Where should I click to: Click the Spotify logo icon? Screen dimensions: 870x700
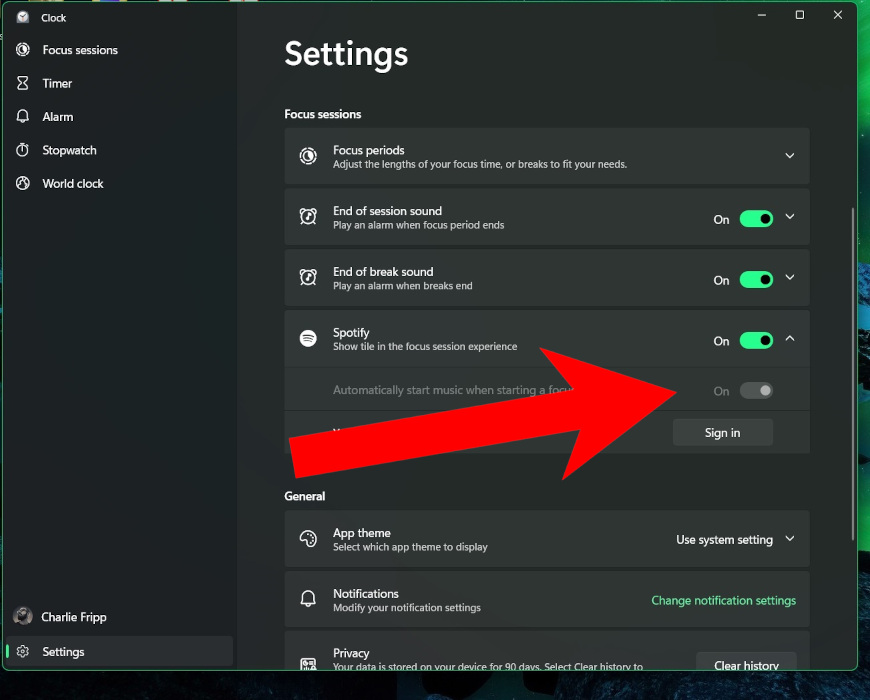[x=308, y=338]
